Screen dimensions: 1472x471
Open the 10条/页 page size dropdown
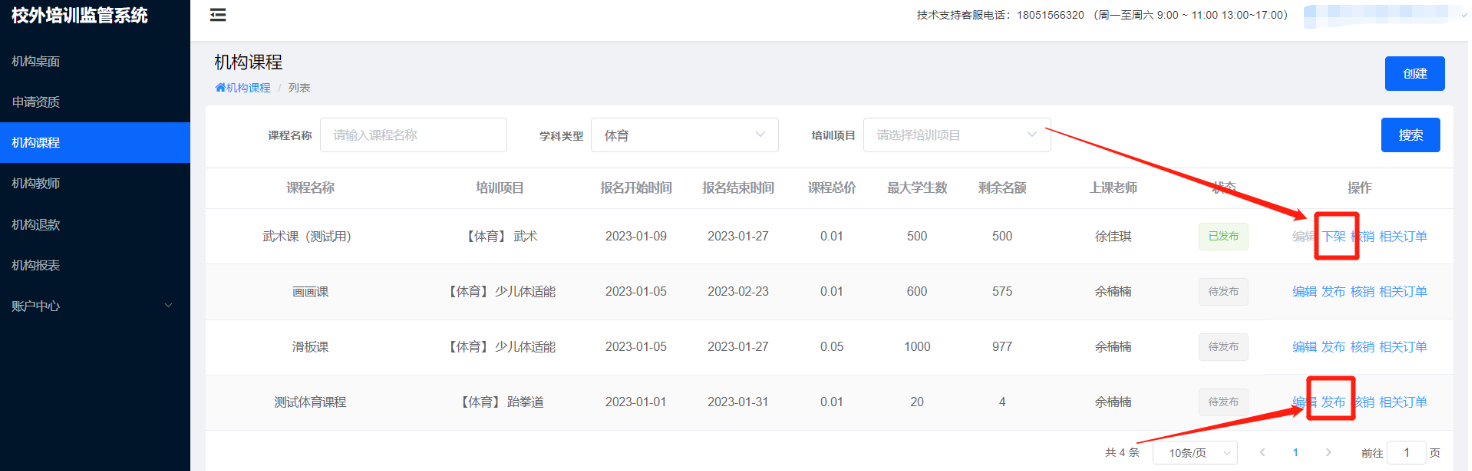pos(1194,453)
